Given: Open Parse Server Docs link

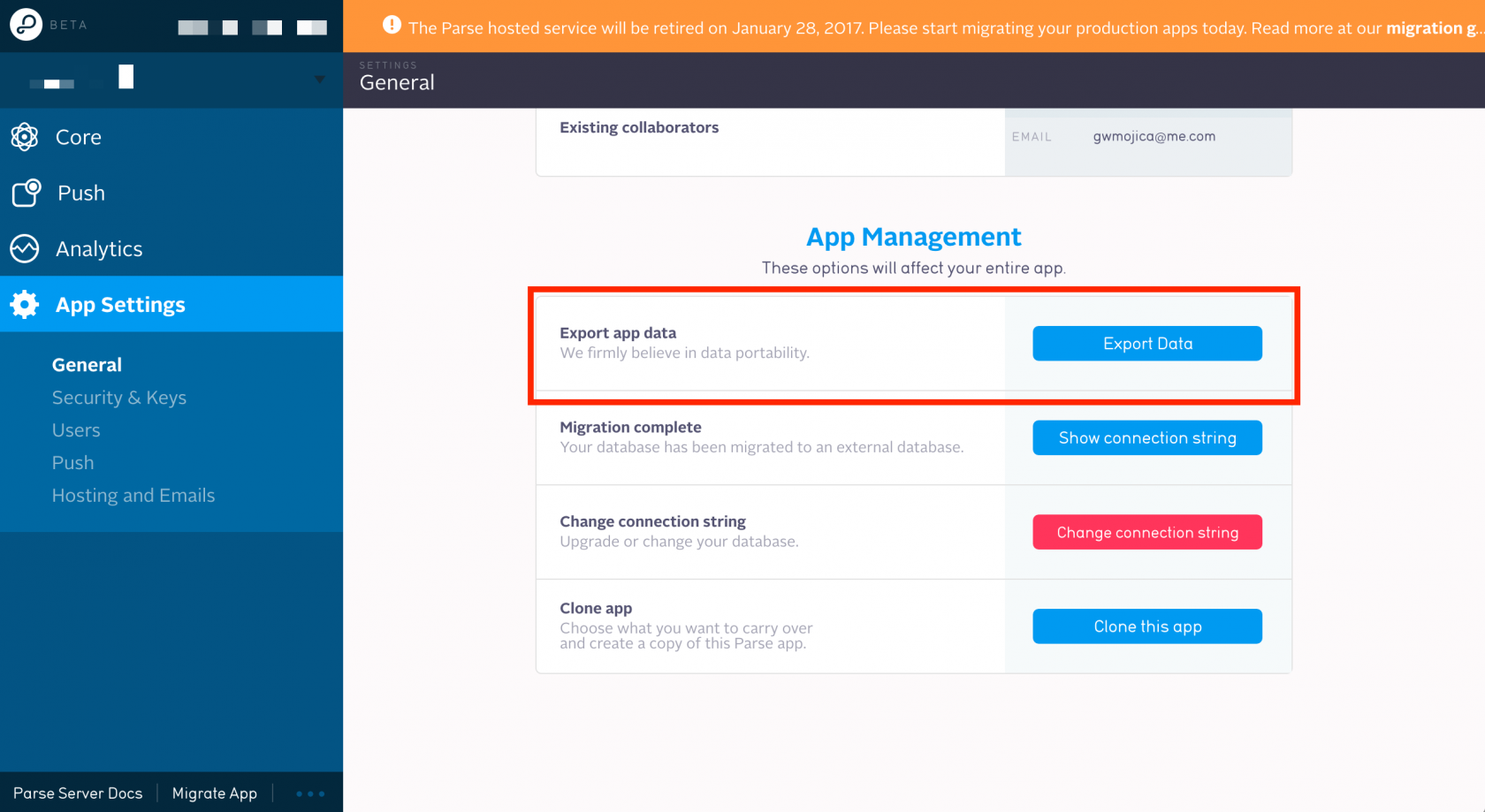Looking at the screenshot, I should 78,793.
